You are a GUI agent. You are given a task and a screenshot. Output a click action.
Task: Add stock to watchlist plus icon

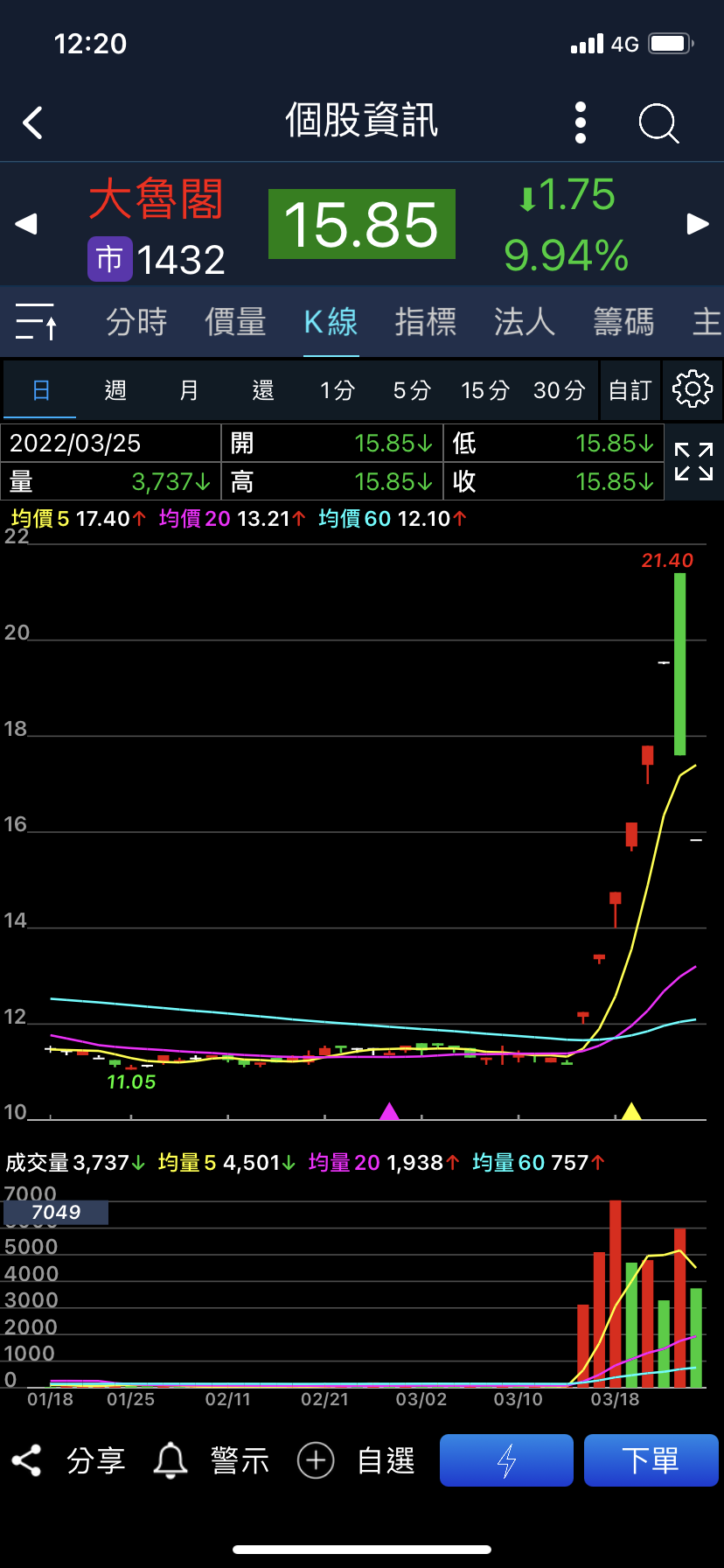316,1460
